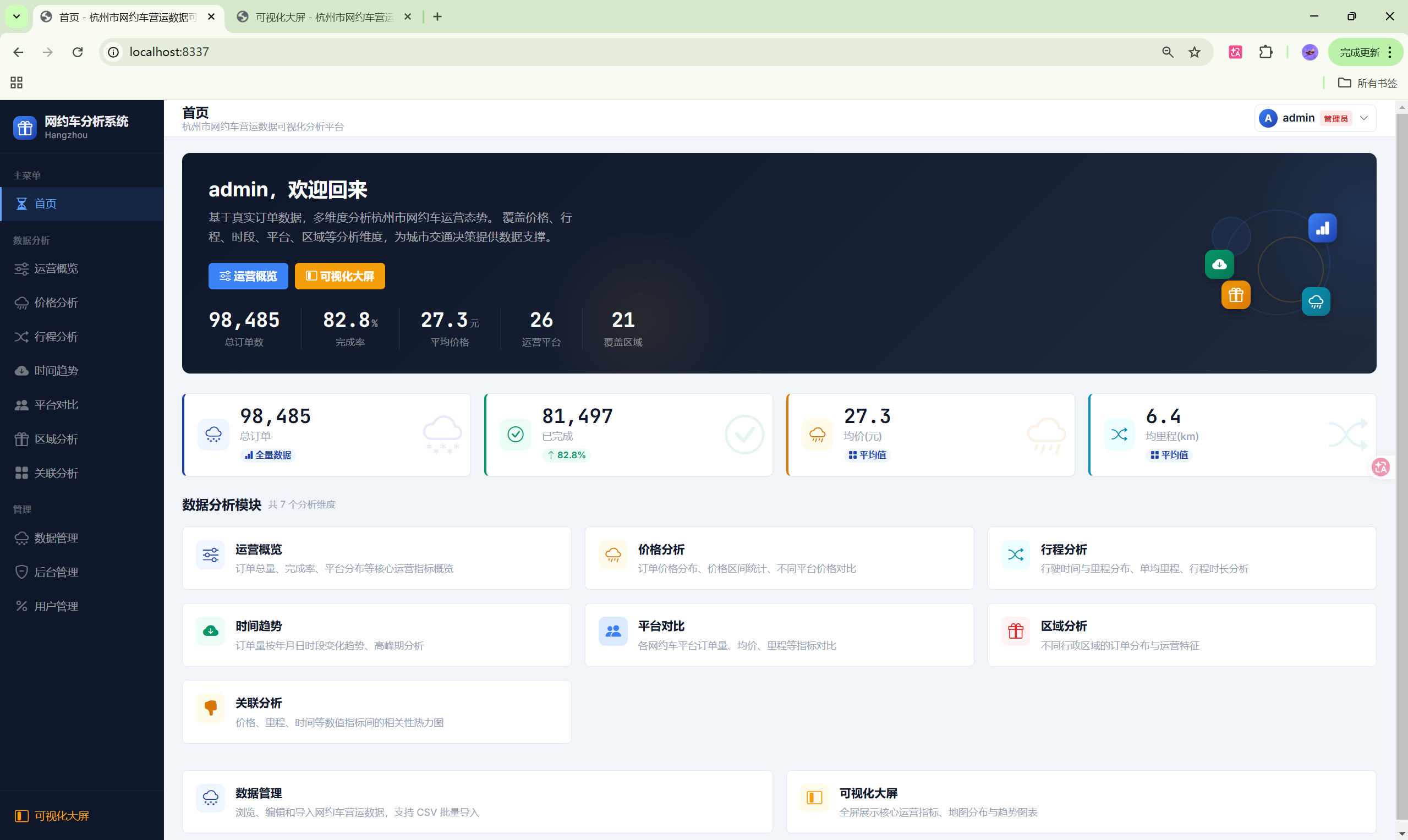Click the gift icon on 区域分析 module card
The width and height of the screenshot is (1408, 840).
click(1015, 630)
